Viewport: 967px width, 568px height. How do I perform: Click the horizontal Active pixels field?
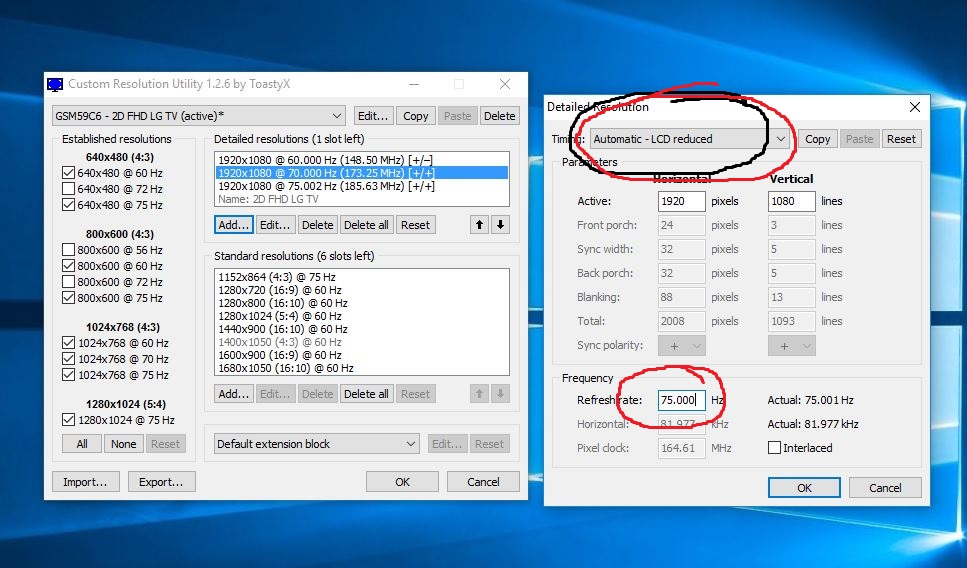click(x=681, y=201)
